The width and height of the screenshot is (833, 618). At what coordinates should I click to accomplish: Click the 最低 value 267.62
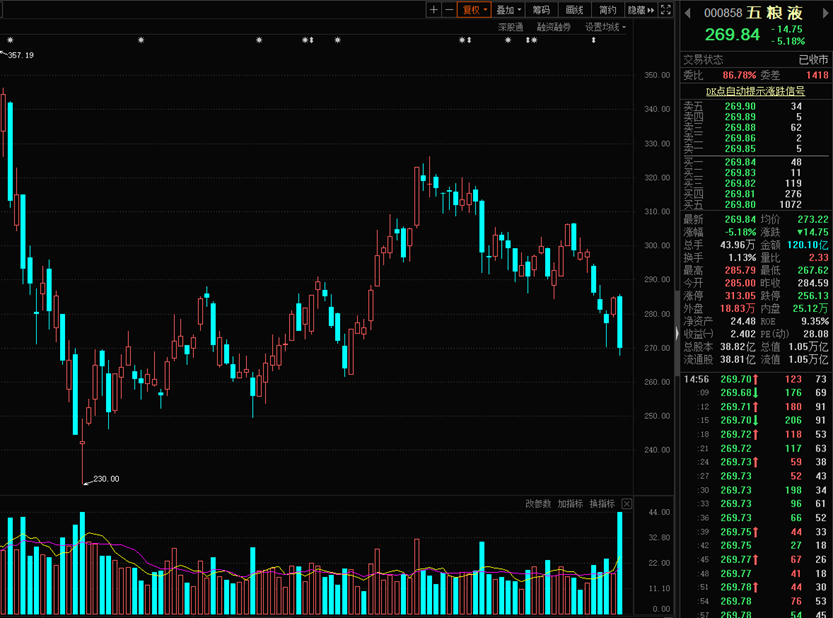(813, 270)
